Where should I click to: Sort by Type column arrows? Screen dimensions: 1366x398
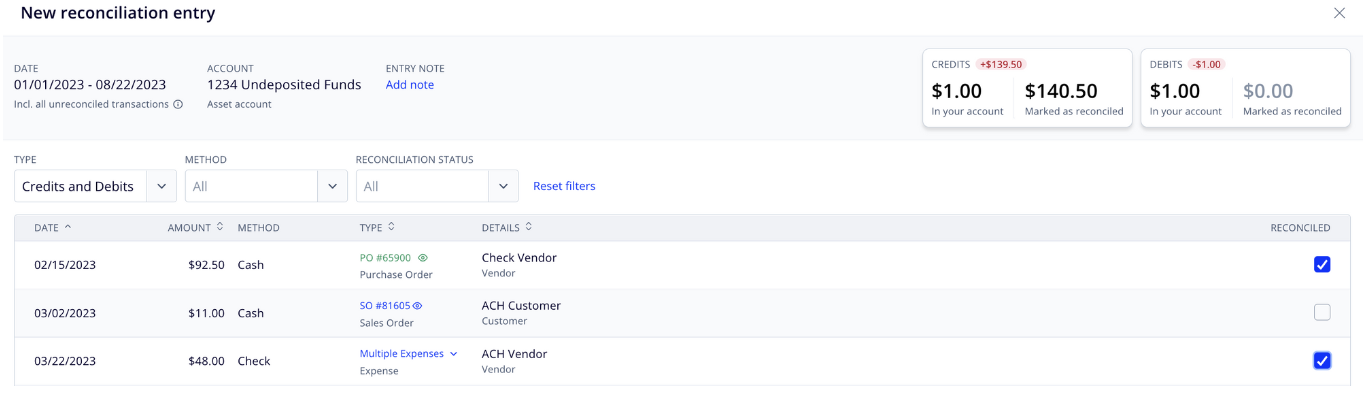pyautogui.click(x=392, y=227)
